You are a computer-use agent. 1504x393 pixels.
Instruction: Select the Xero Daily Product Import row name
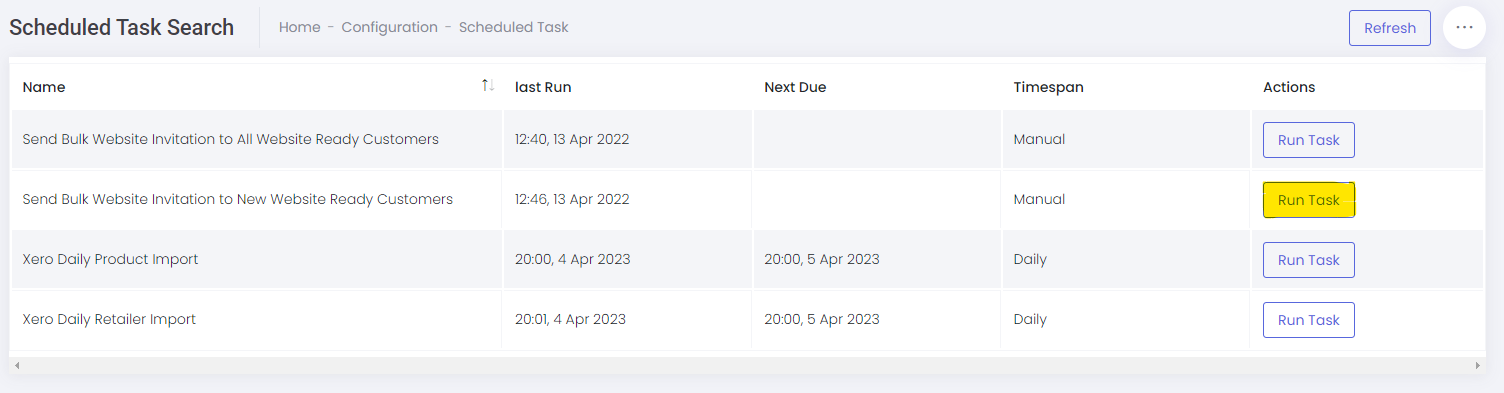point(110,259)
